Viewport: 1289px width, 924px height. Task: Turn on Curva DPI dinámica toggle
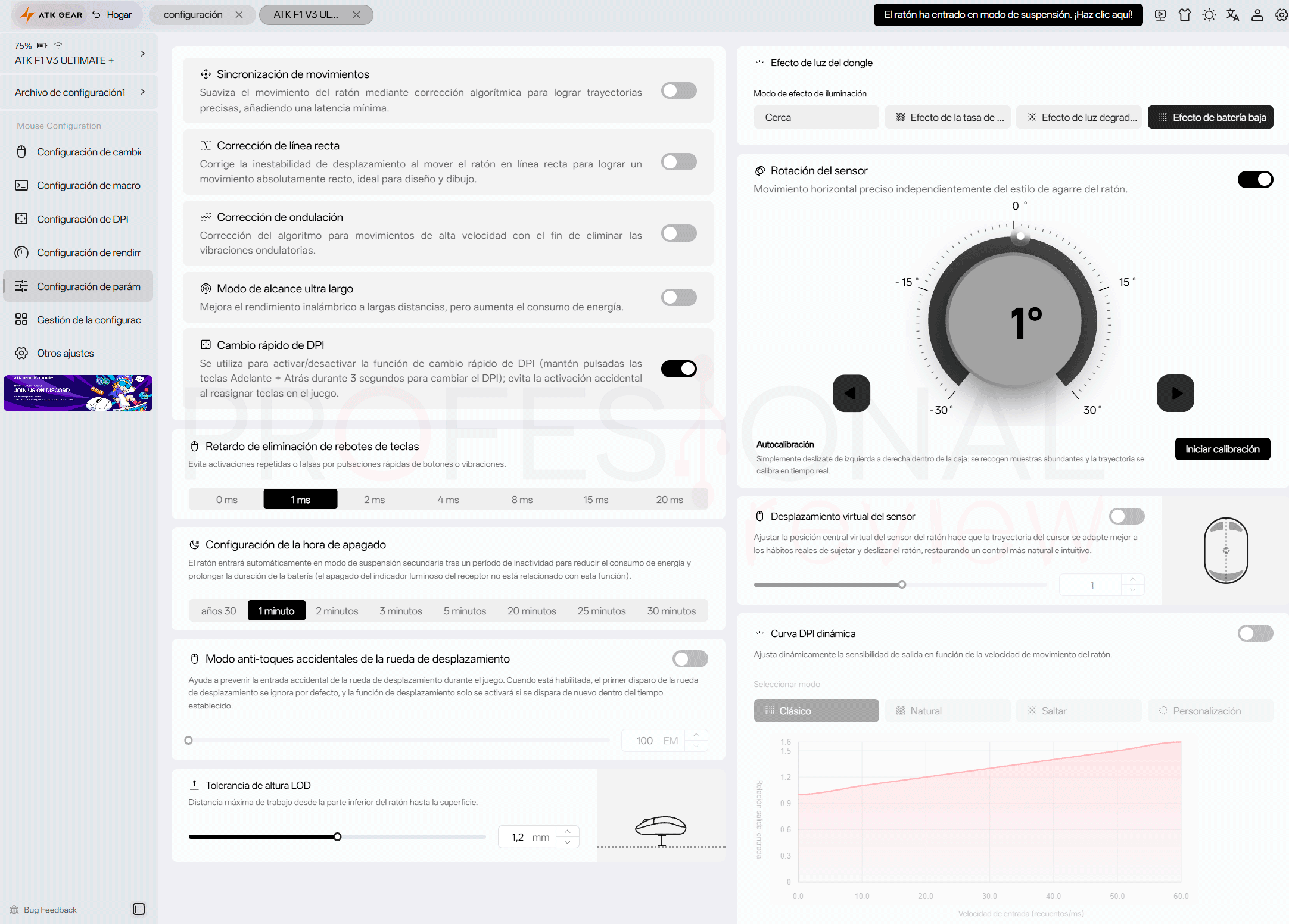pos(1255,633)
